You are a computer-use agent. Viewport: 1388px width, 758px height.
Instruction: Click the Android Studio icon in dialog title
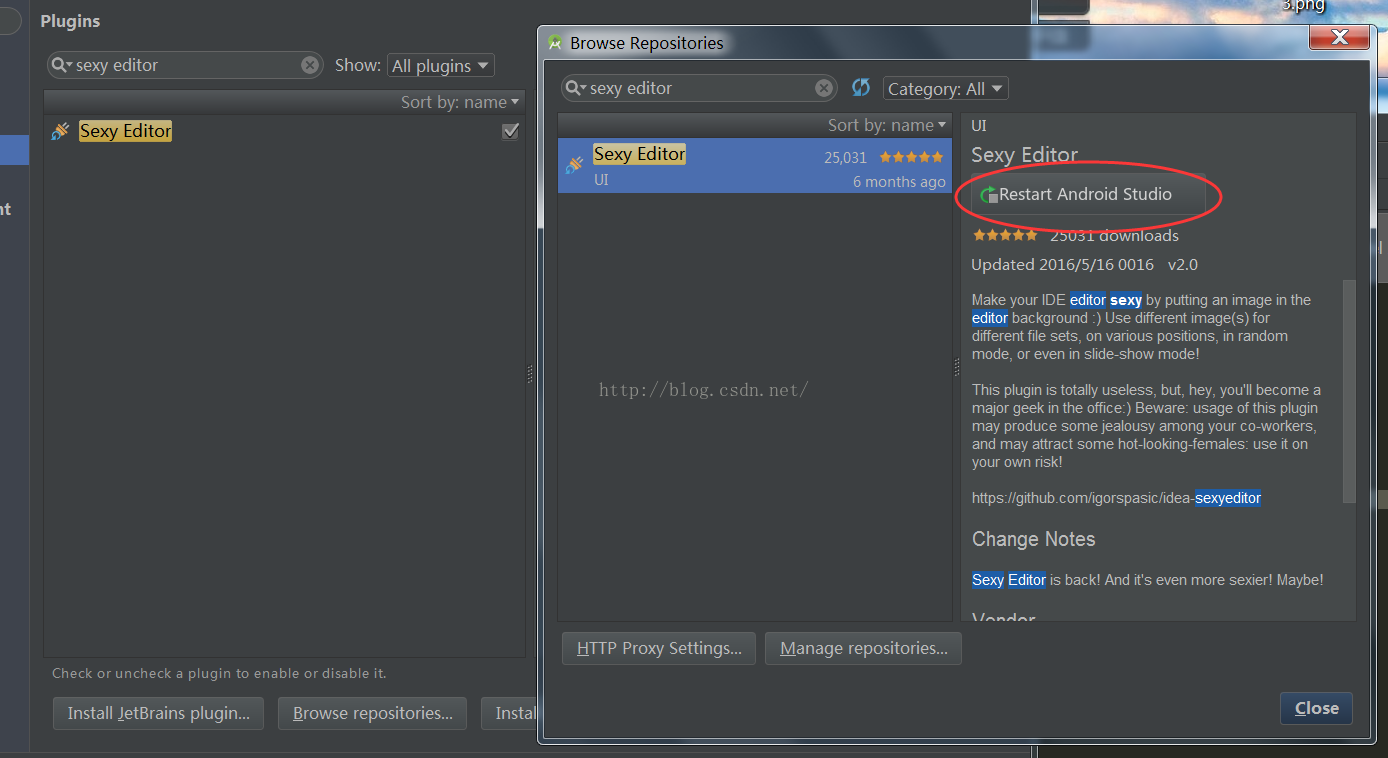(x=555, y=43)
